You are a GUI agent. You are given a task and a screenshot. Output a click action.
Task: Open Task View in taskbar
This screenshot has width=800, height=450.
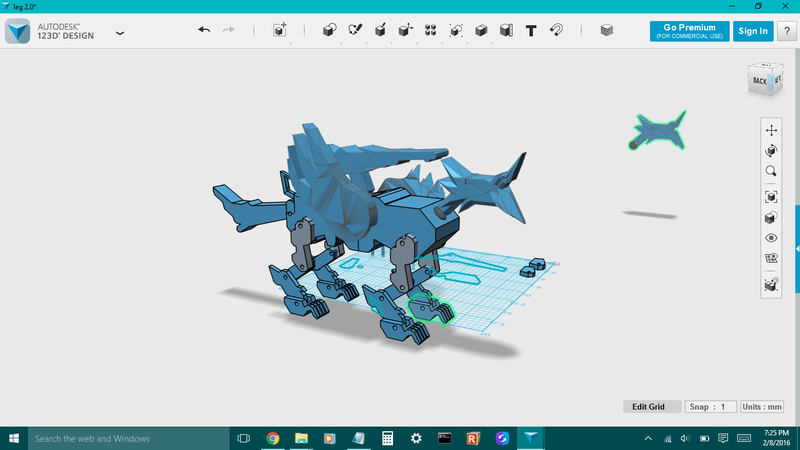pyautogui.click(x=244, y=438)
